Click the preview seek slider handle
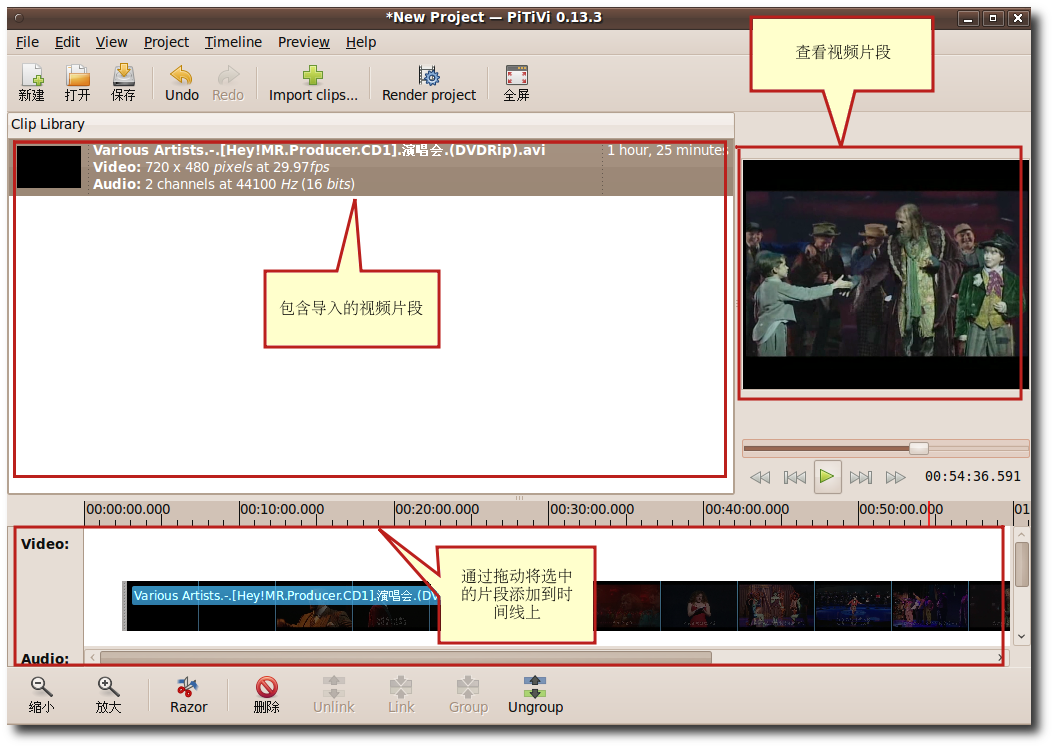Viewport: 1054px width, 748px height. click(919, 448)
